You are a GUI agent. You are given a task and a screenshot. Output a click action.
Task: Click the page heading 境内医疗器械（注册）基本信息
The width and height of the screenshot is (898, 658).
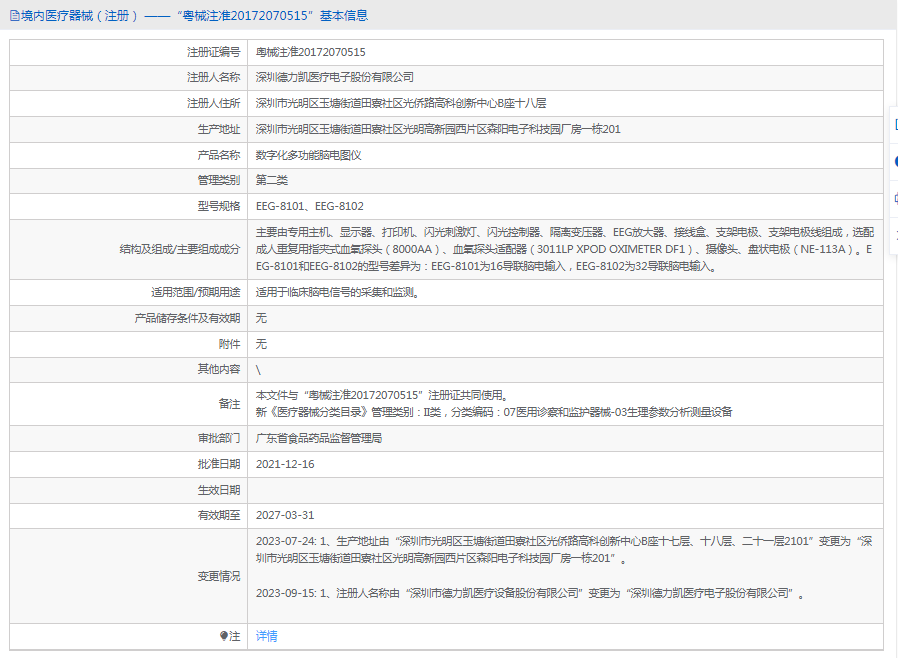[195, 16]
